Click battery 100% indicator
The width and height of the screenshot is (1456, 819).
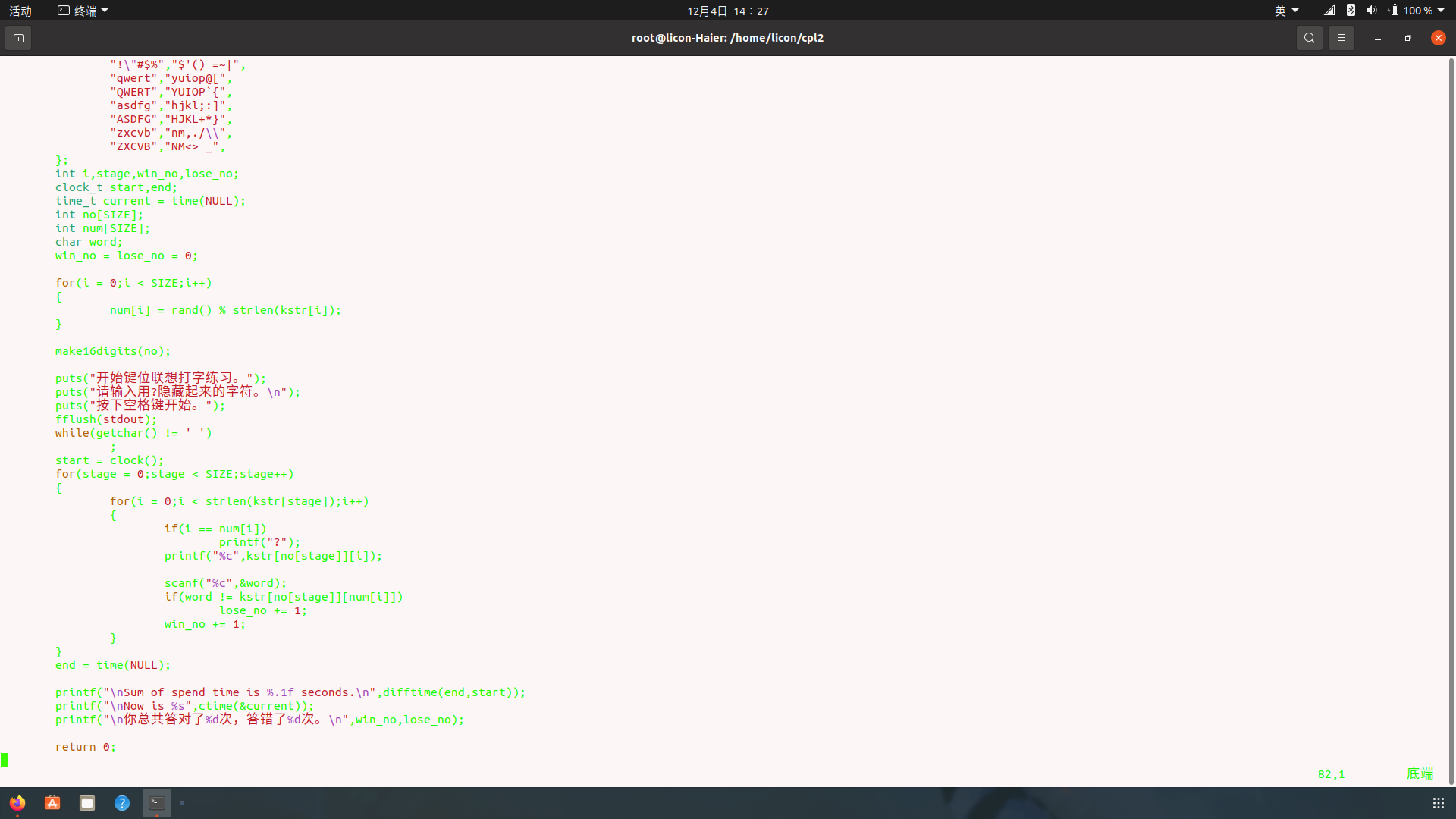(1410, 11)
